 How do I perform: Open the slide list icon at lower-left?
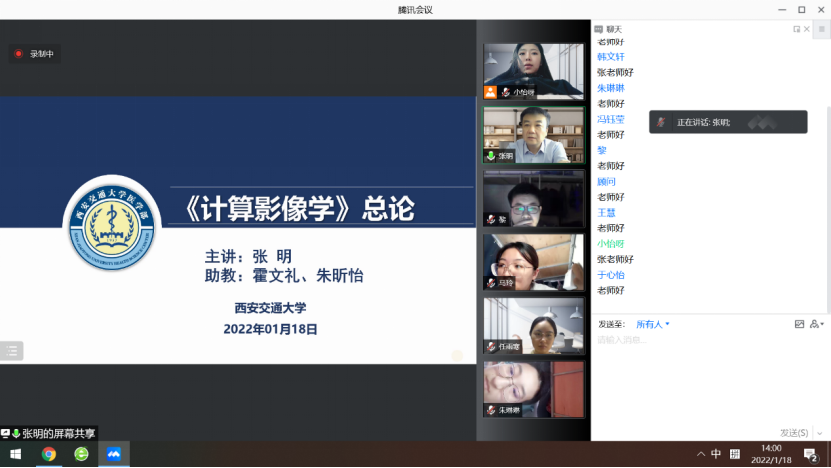12,350
